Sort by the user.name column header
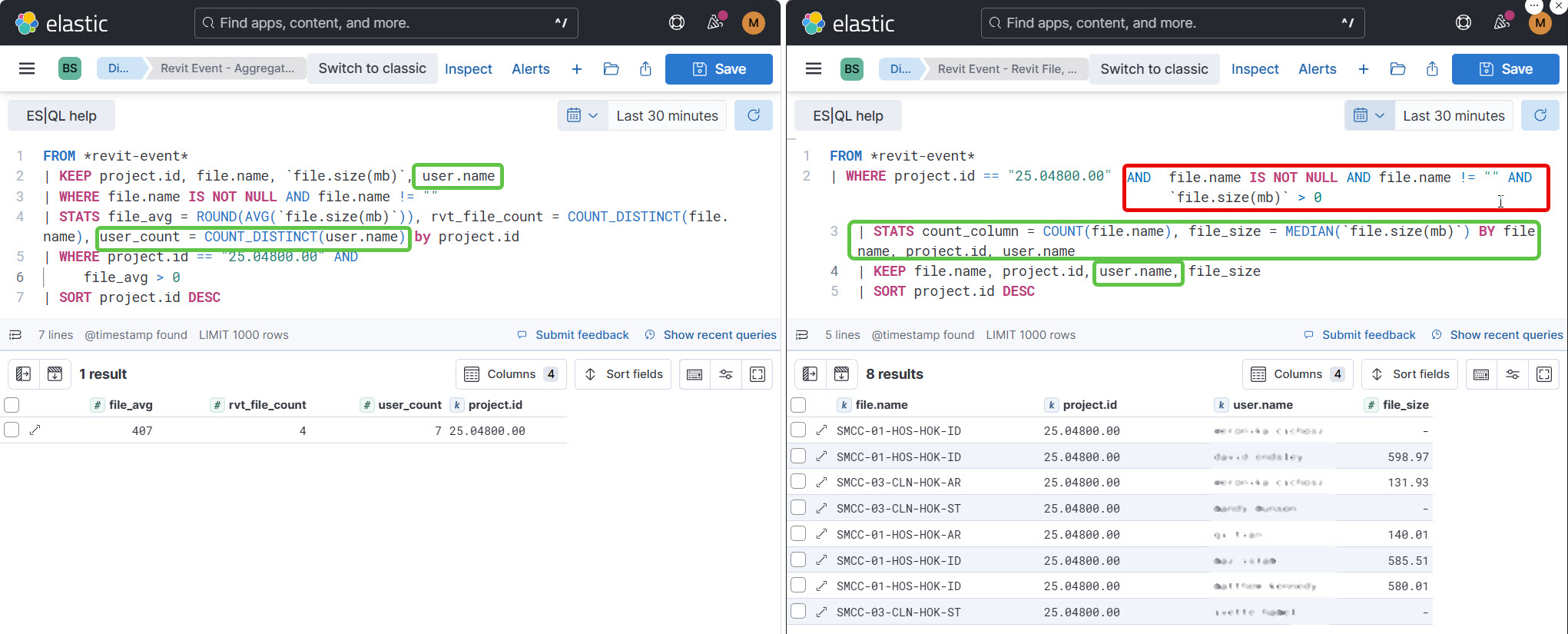The width and height of the screenshot is (1568, 634). coord(1263,405)
